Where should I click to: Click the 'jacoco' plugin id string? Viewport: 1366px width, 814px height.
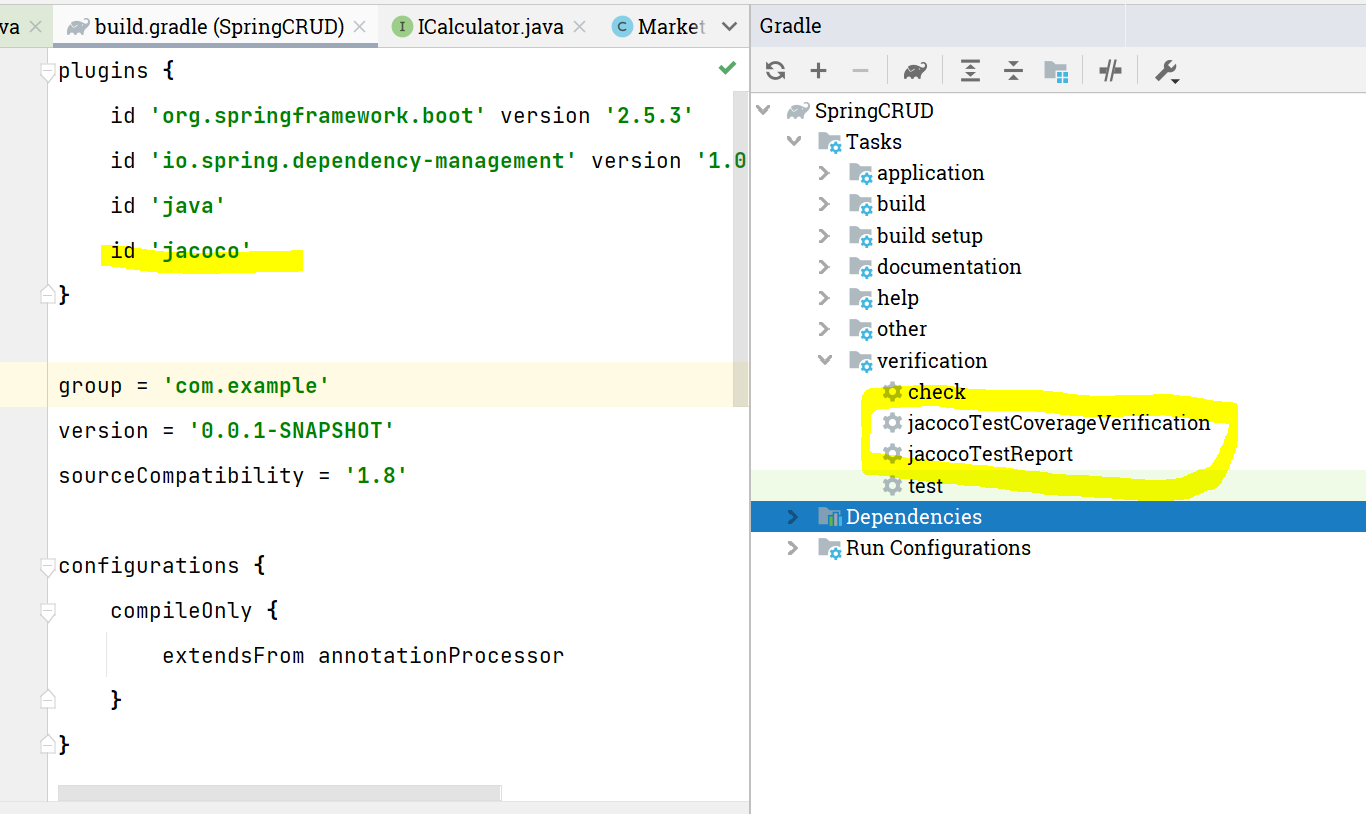click(201, 251)
